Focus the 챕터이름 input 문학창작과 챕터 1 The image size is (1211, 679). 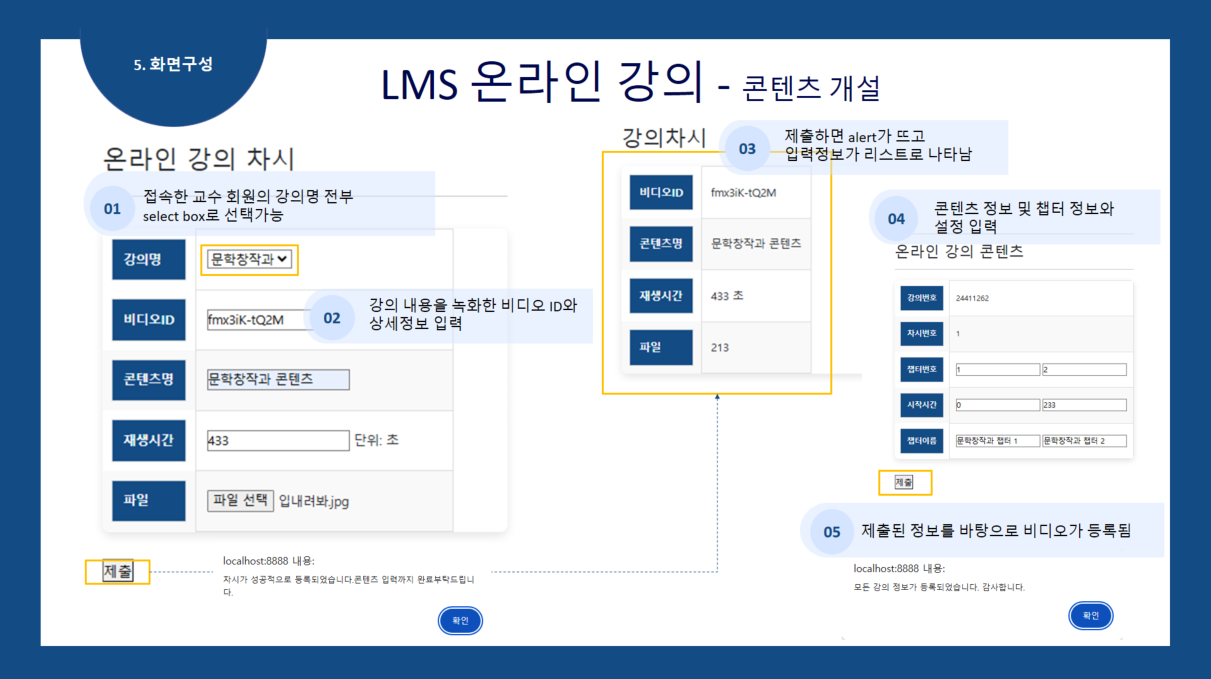click(997, 441)
